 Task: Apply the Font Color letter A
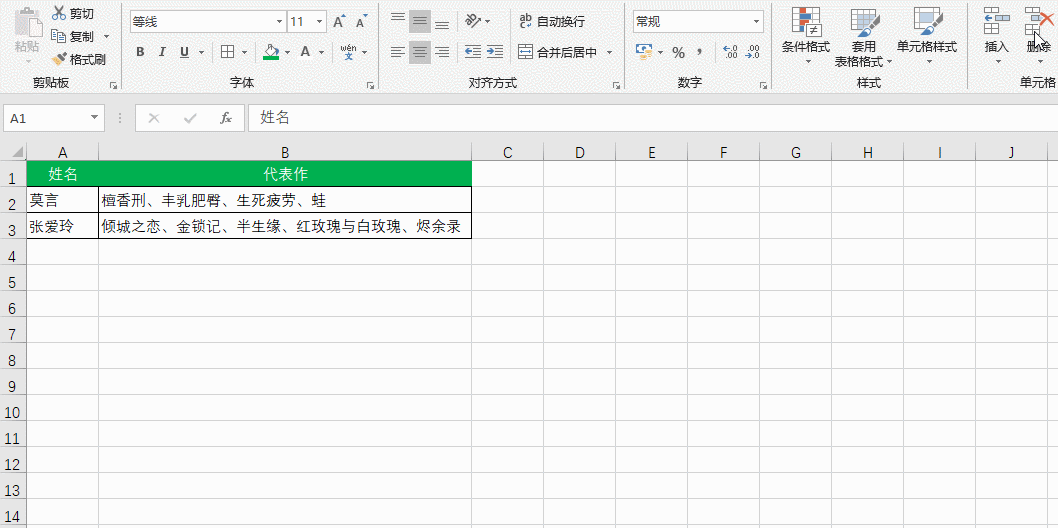click(x=305, y=52)
